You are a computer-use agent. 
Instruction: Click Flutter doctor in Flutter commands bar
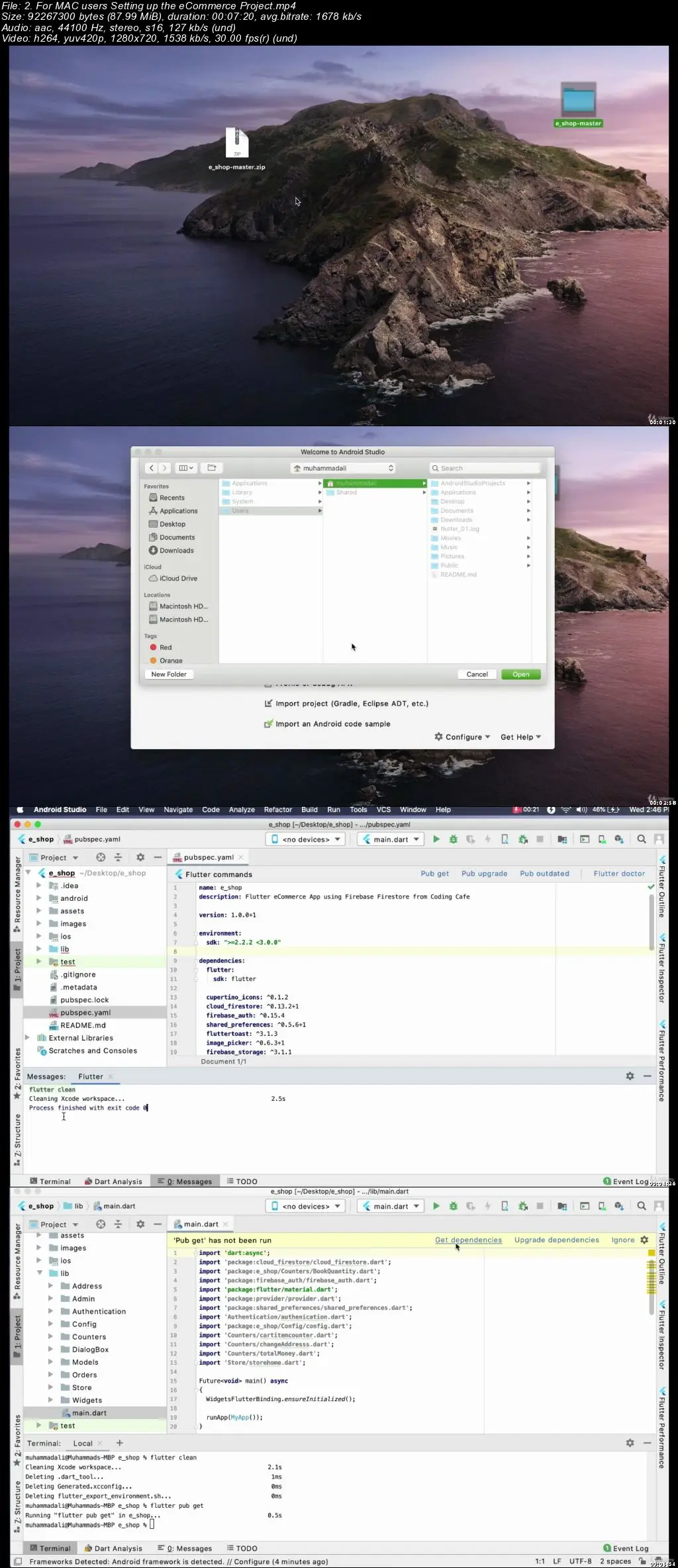click(619, 874)
